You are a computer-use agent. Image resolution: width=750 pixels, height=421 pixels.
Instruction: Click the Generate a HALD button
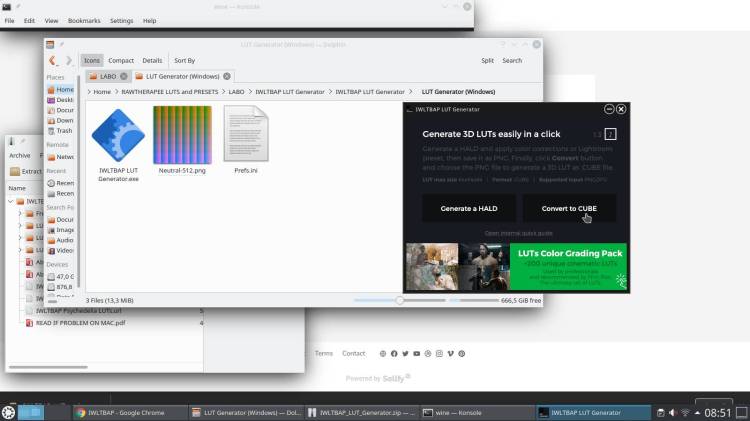469,209
